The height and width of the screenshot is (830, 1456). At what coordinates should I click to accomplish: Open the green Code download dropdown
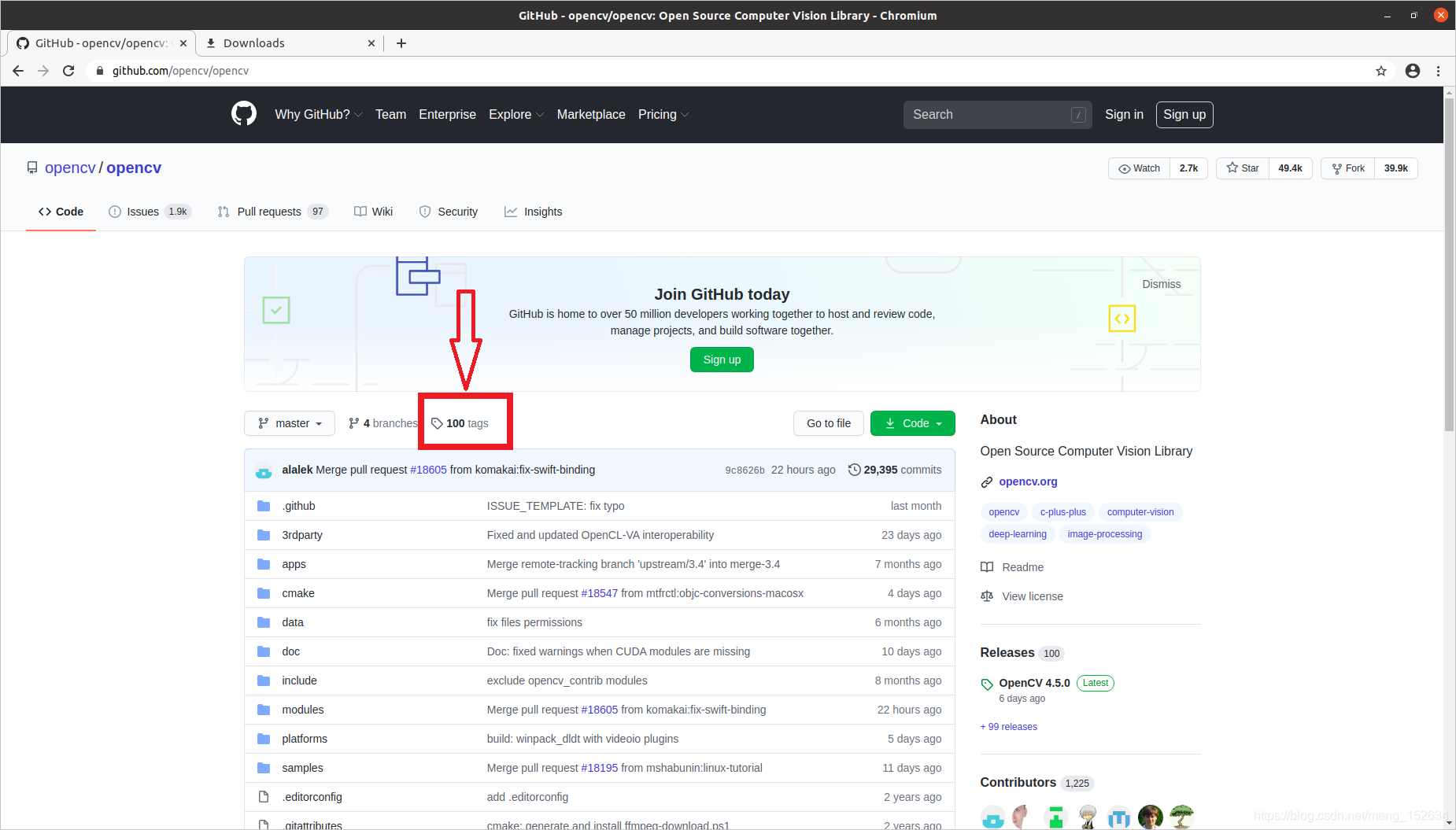913,423
